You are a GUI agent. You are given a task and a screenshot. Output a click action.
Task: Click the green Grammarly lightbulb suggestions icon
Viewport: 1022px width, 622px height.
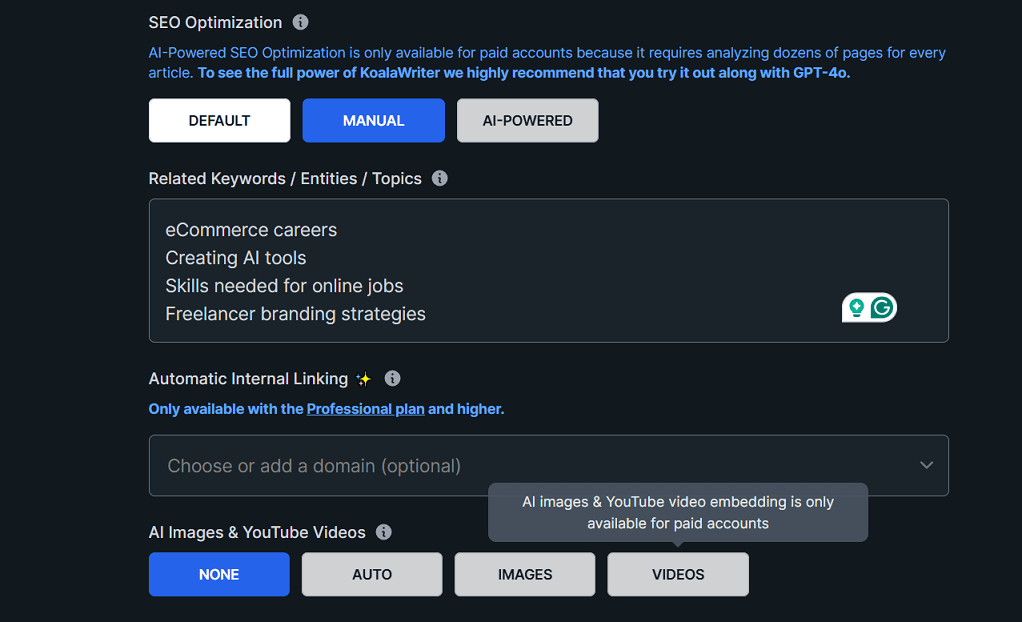click(x=856, y=308)
